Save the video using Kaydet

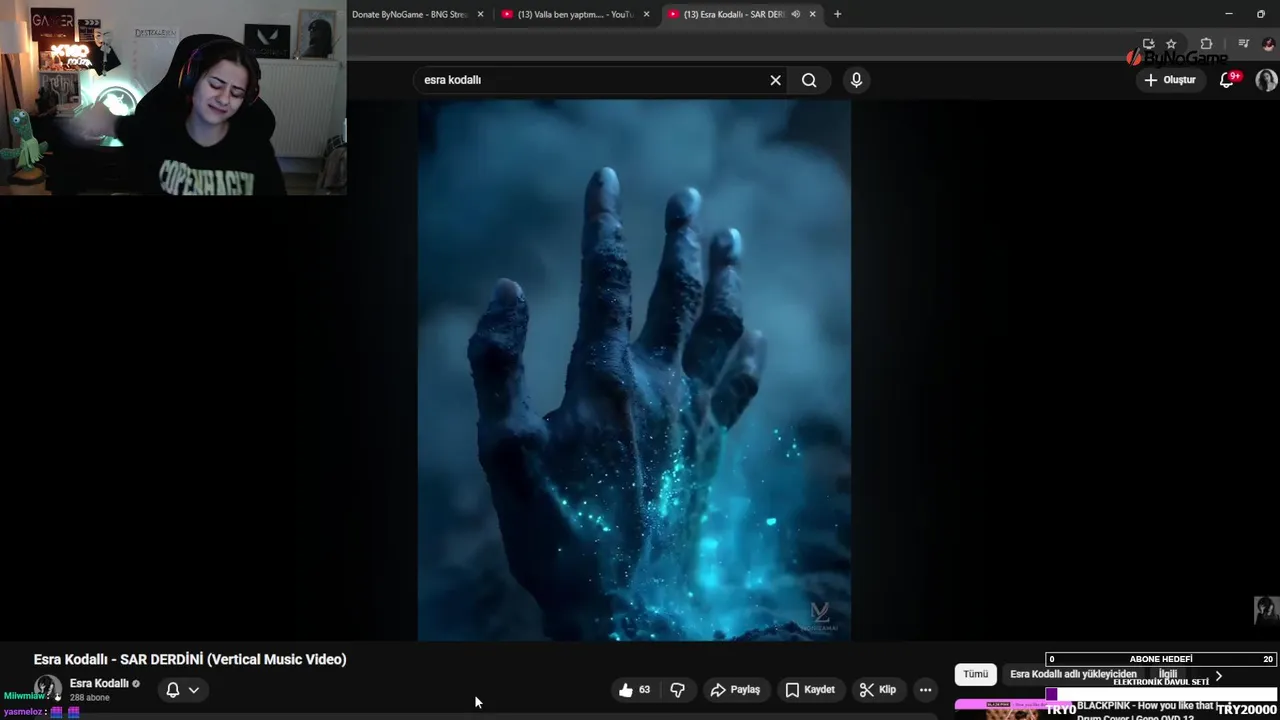(x=810, y=689)
